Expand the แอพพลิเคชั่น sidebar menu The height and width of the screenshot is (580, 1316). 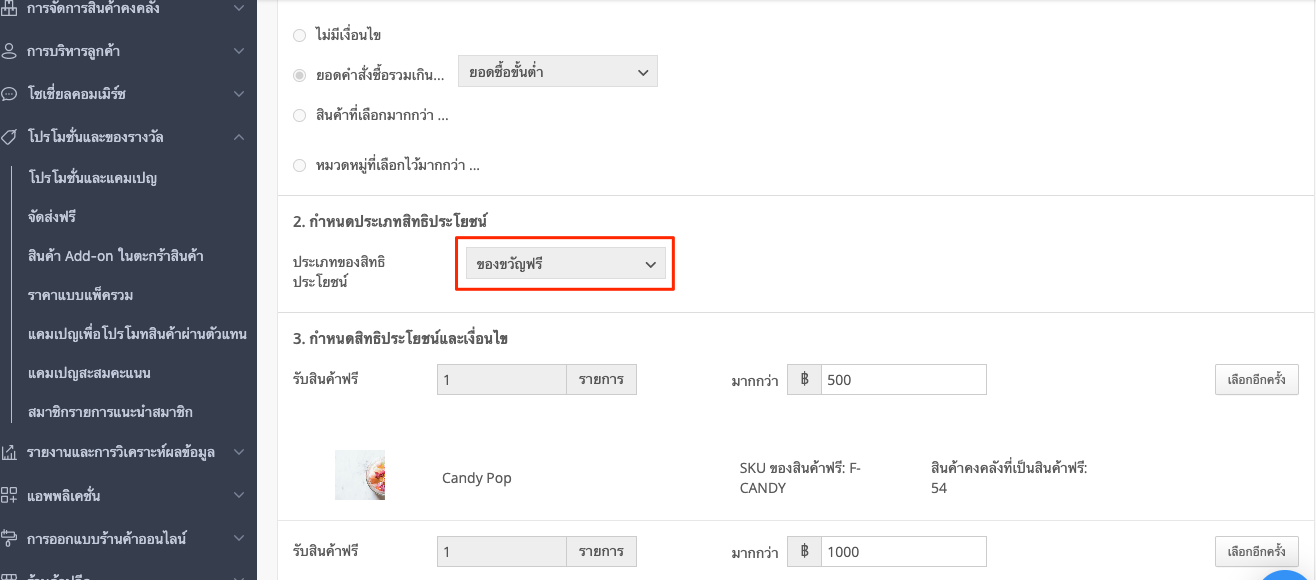point(238,495)
